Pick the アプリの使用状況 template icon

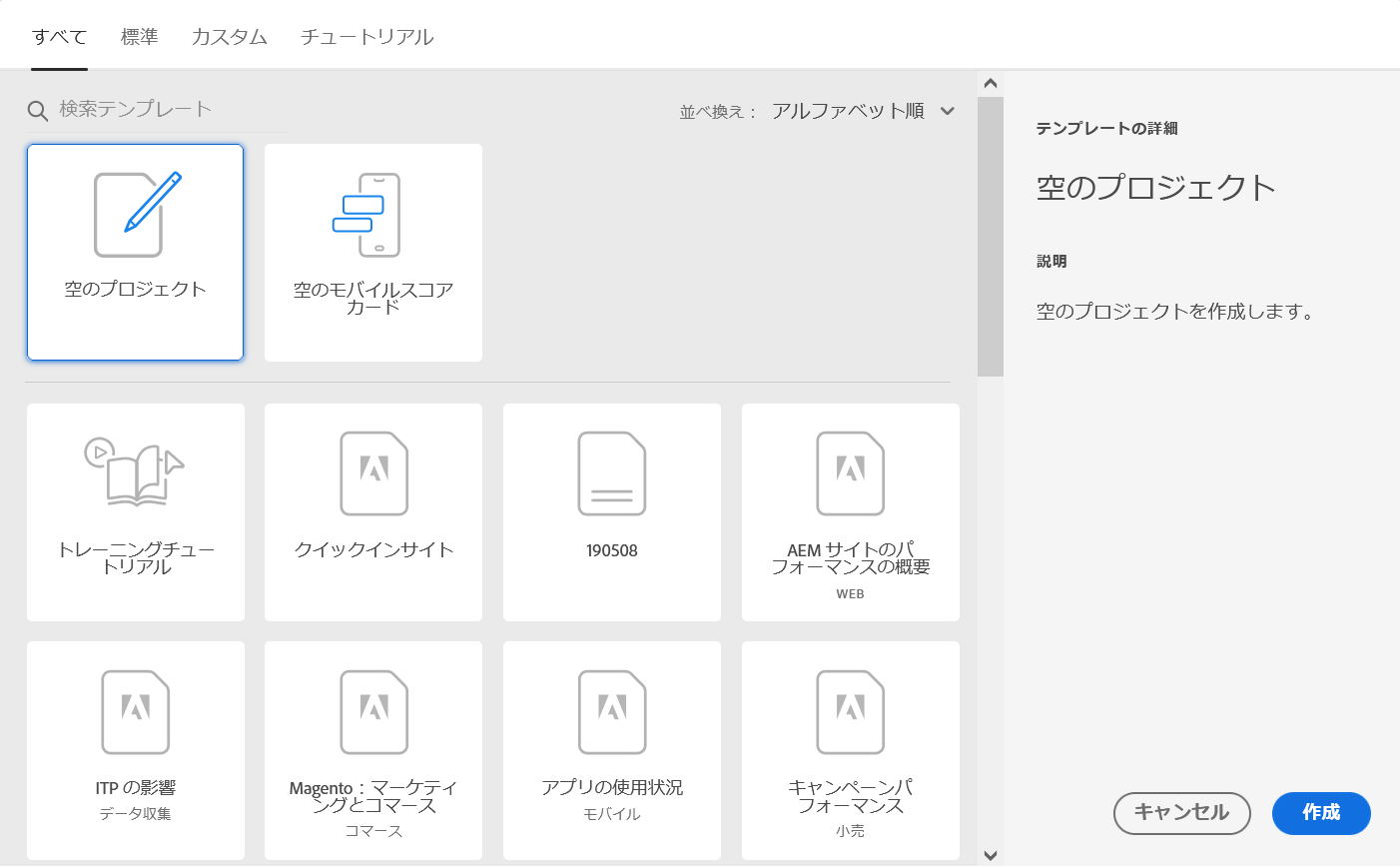[611, 711]
